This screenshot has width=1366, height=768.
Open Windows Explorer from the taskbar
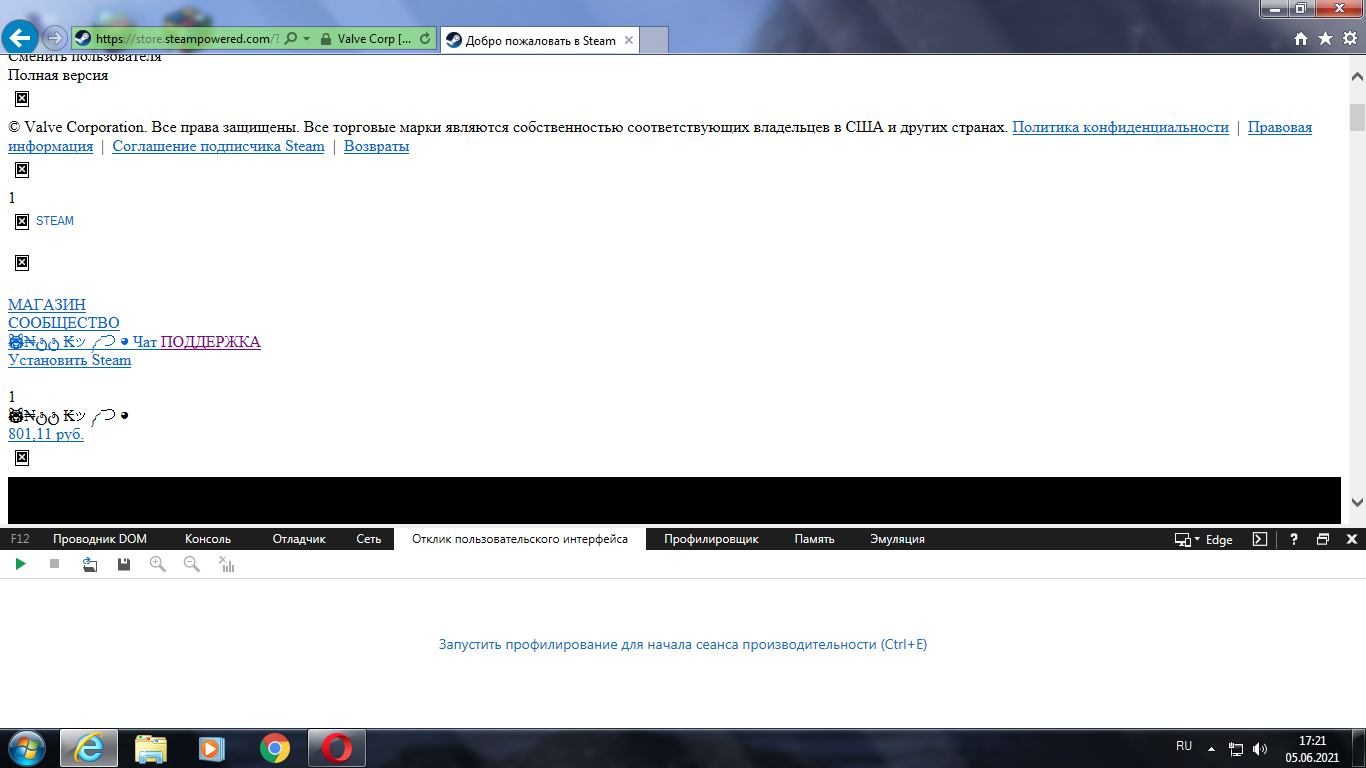coord(151,748)
